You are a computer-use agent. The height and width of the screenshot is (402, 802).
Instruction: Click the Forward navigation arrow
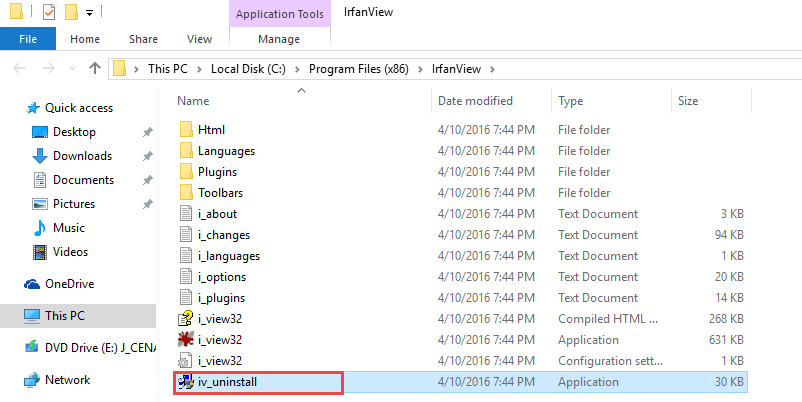point(48,69)
